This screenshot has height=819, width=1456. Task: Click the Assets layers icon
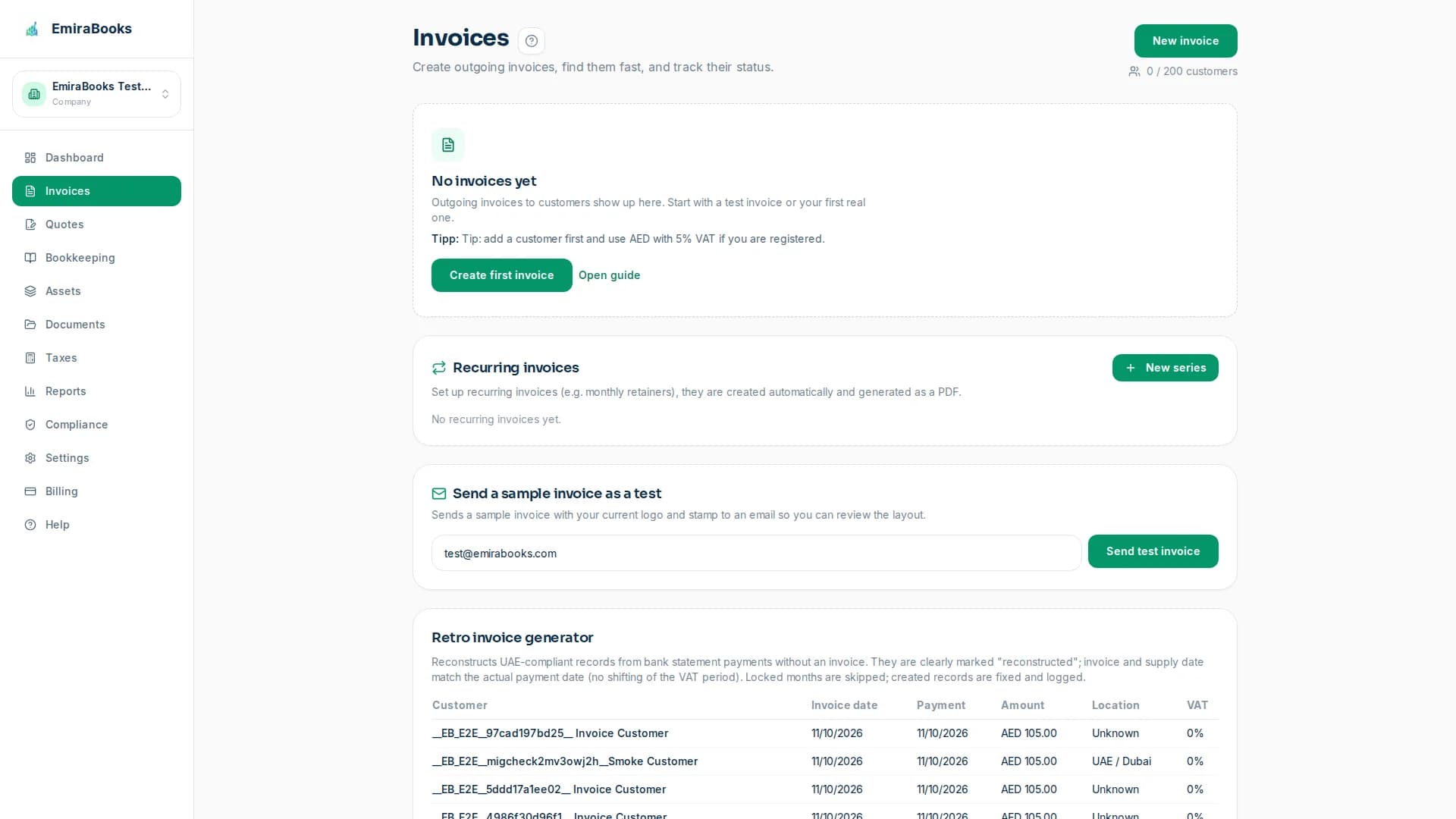click(30, 291)
